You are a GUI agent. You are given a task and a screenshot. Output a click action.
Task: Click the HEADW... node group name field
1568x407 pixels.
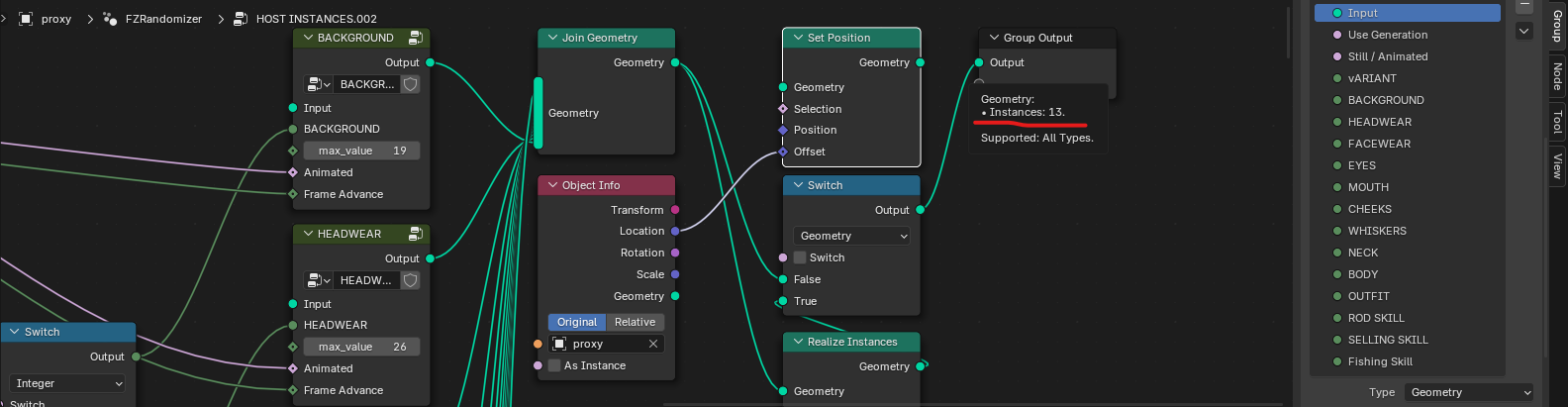(366, 280)
